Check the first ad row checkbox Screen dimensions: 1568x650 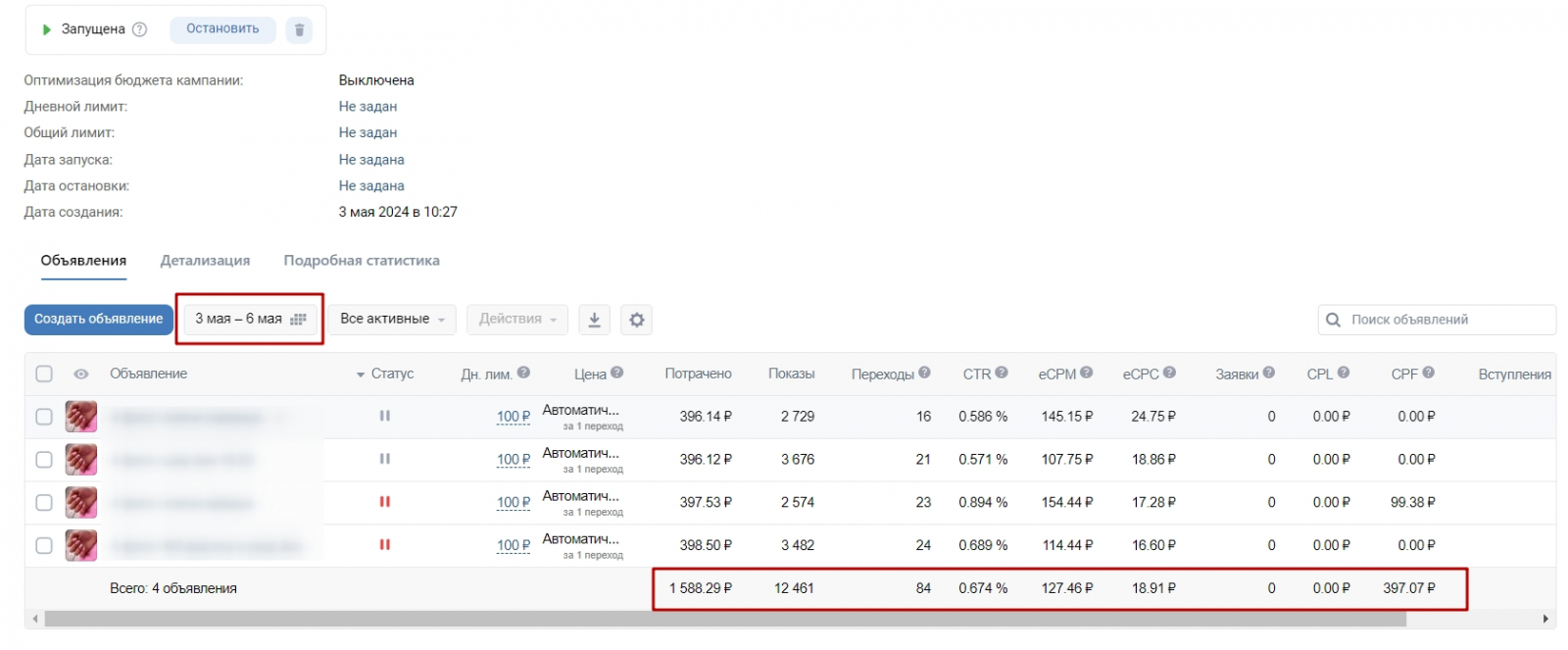(44, 417)
